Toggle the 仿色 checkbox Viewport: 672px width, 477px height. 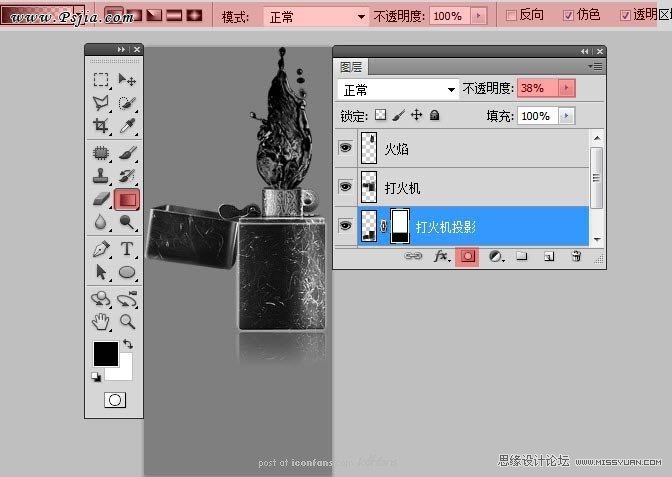(568, 16)
